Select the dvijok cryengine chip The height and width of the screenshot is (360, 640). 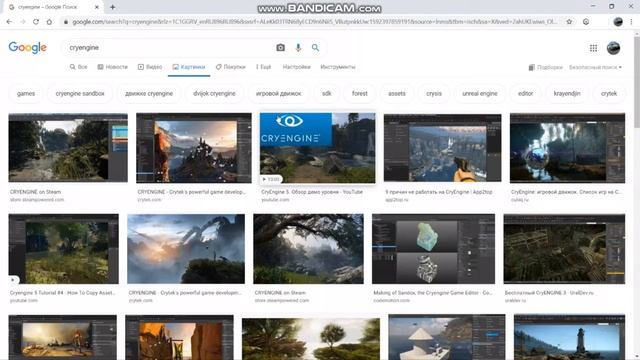coord(214,93)
